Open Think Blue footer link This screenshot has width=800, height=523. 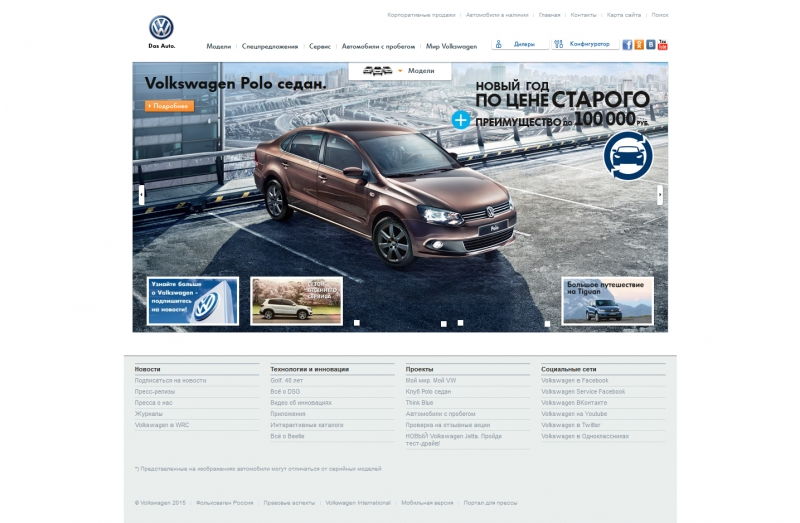[x=419, y=403]
